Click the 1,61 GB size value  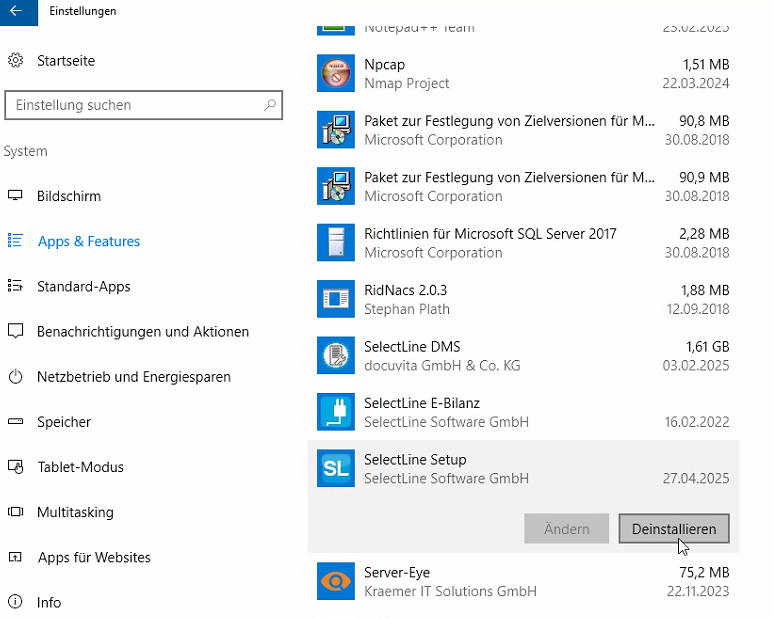[707, 347]
